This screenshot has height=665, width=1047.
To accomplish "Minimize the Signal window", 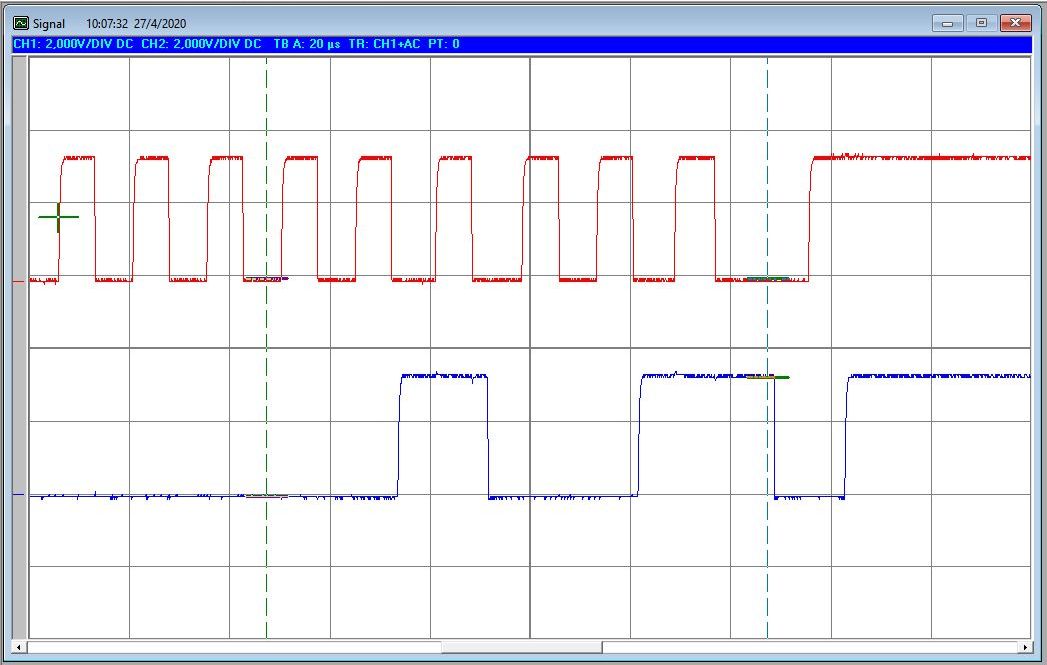I will (948, 23).
